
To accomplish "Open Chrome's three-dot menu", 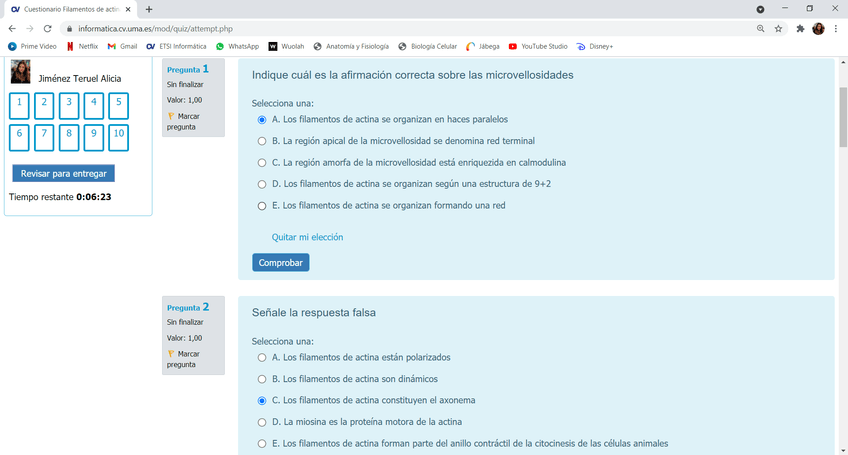I will (836, 29).
